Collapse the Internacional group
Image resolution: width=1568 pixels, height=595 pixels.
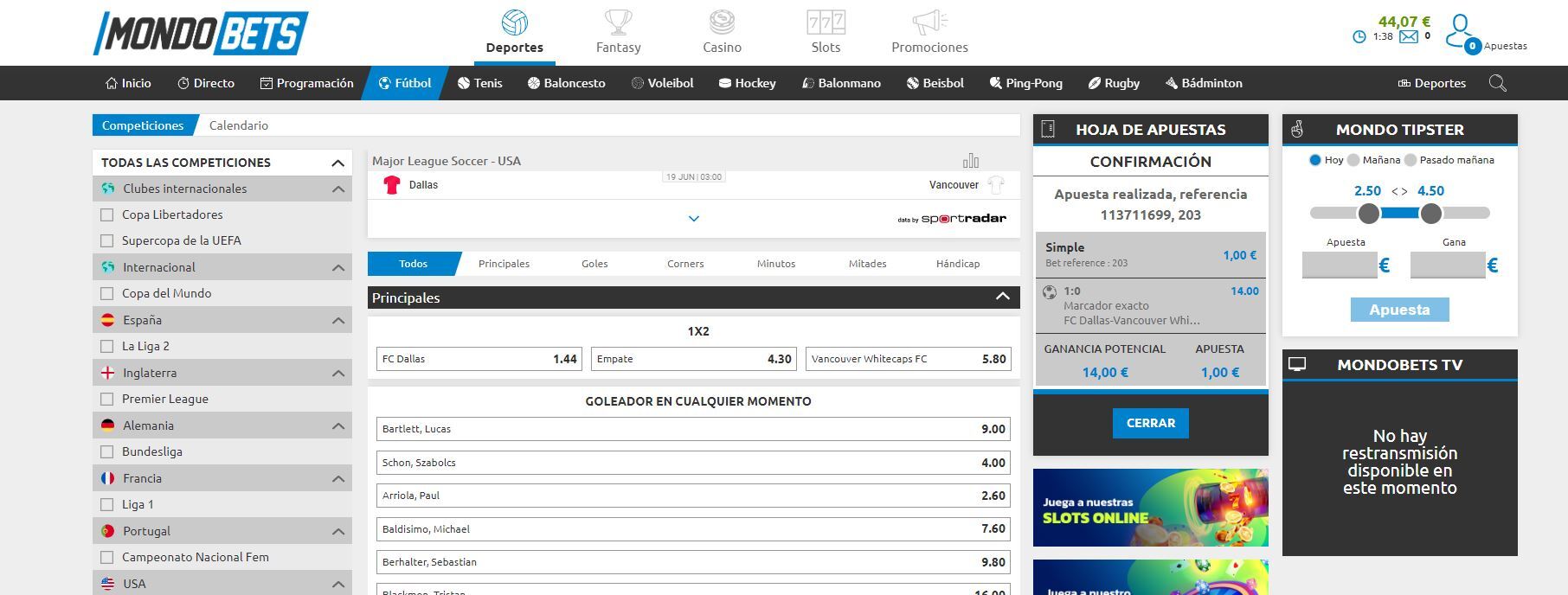tap(337, 268)
